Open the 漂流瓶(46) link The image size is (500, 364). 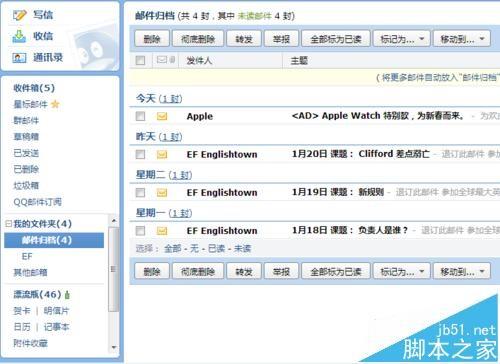point(37,294)
